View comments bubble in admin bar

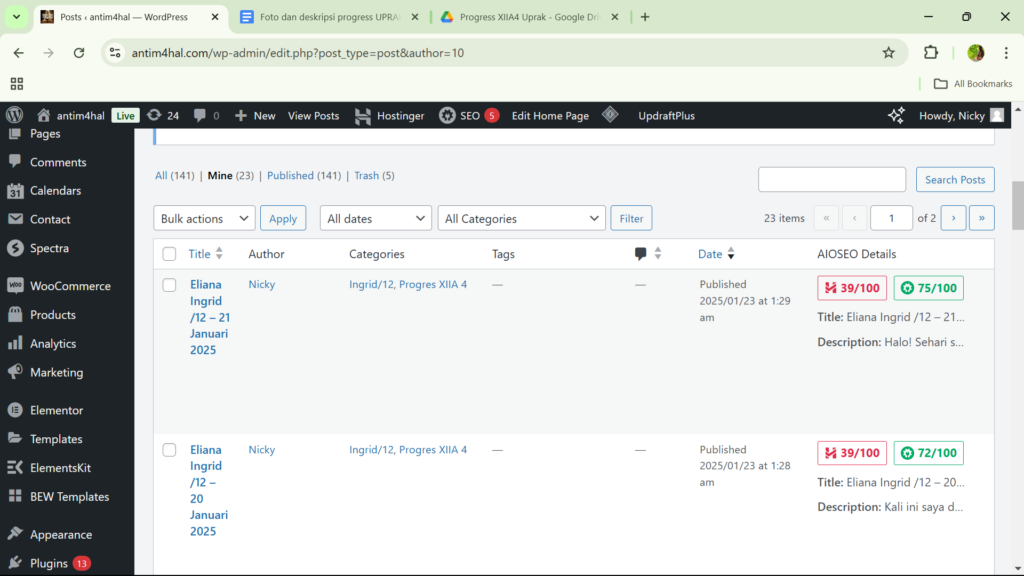[206, 116]
